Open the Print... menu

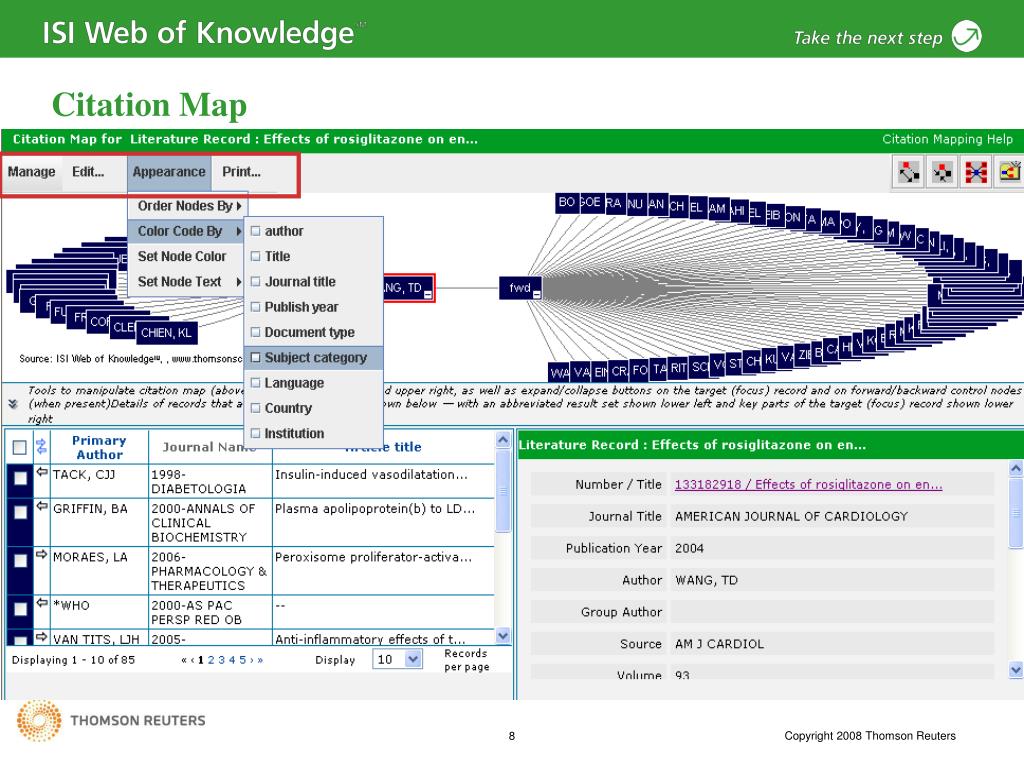[241, 172]
